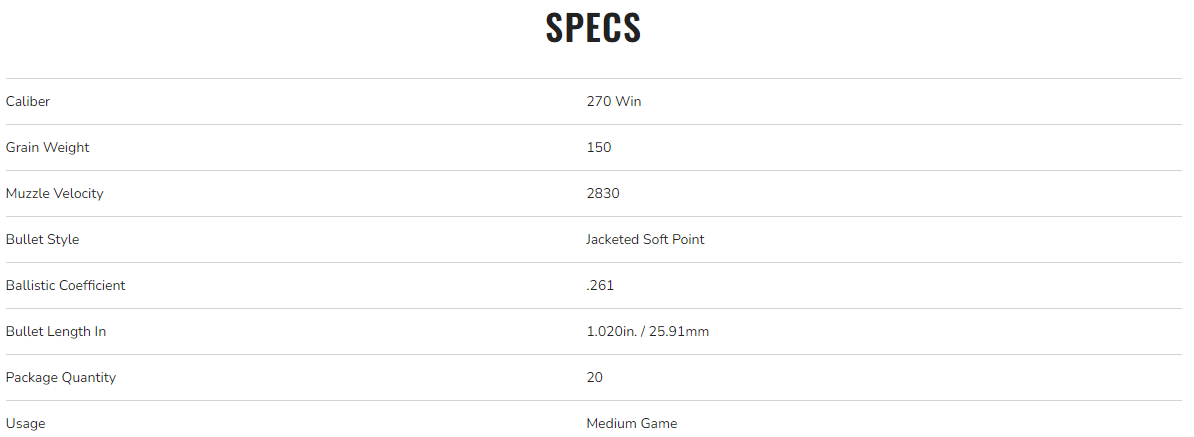Select the grain weight value 150
The image size is (1194, 437).
click(598, 147)
